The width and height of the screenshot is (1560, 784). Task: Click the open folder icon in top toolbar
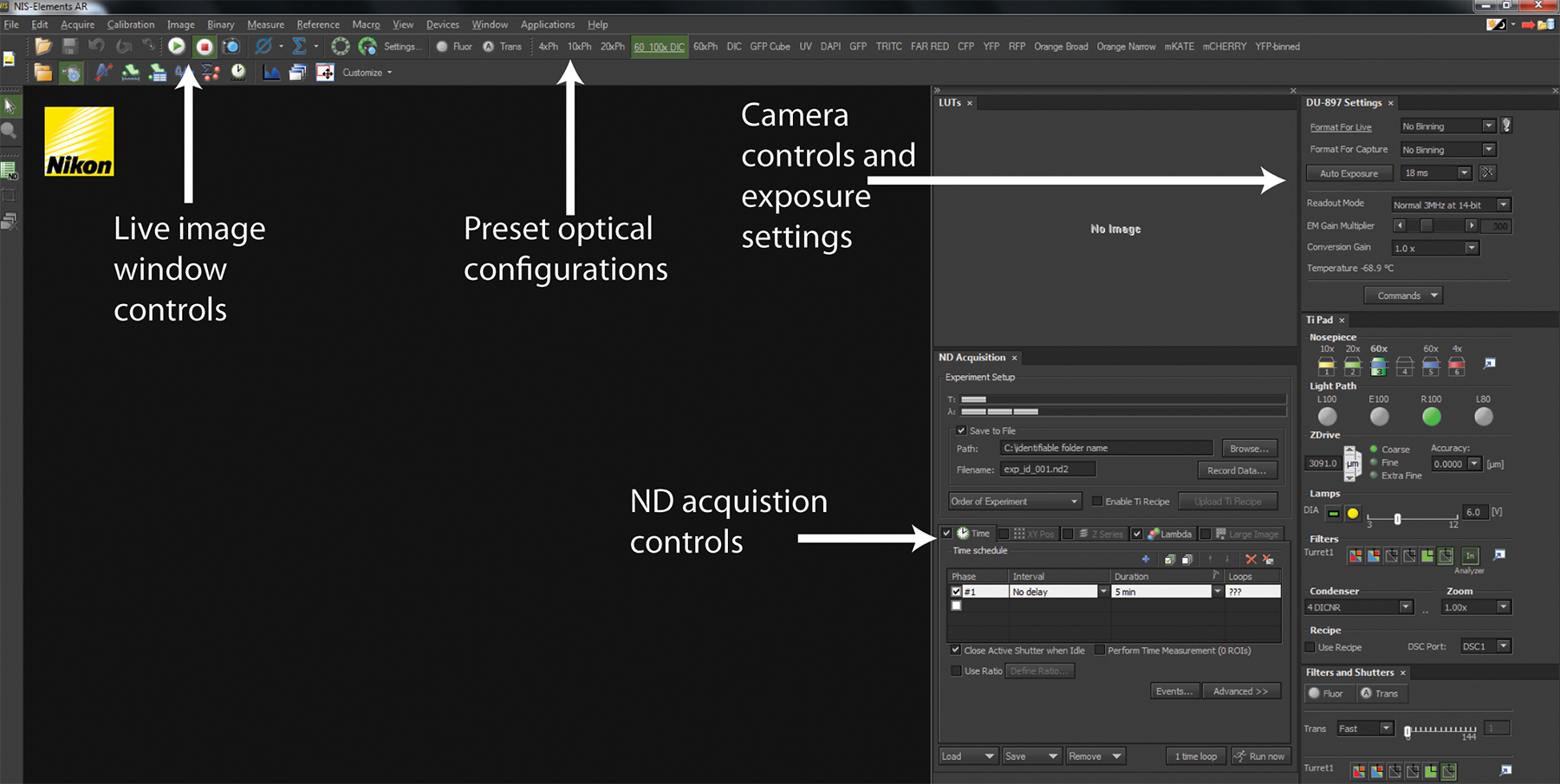(x=42, y=47)
